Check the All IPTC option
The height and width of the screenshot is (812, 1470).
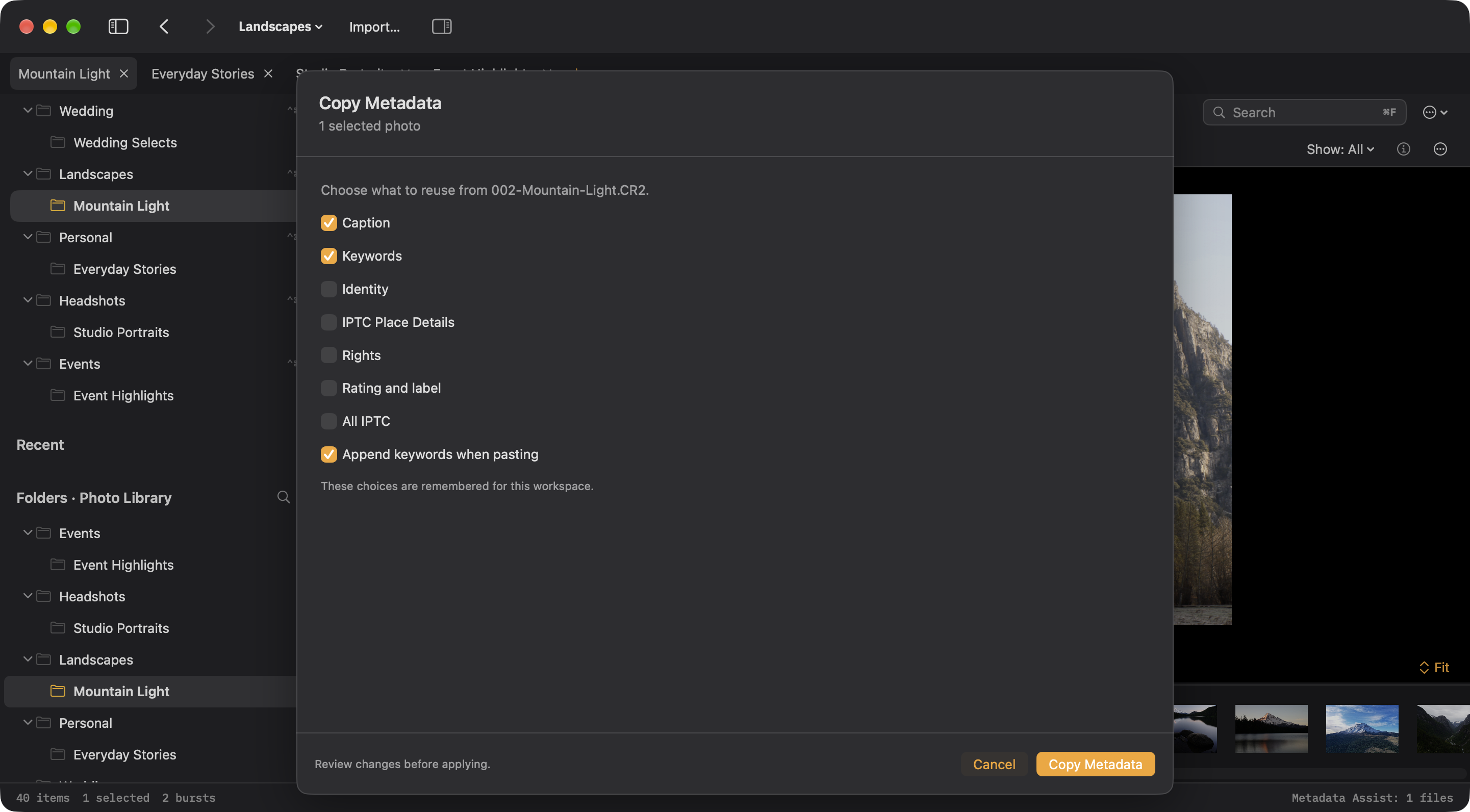[x=328, y=421]
